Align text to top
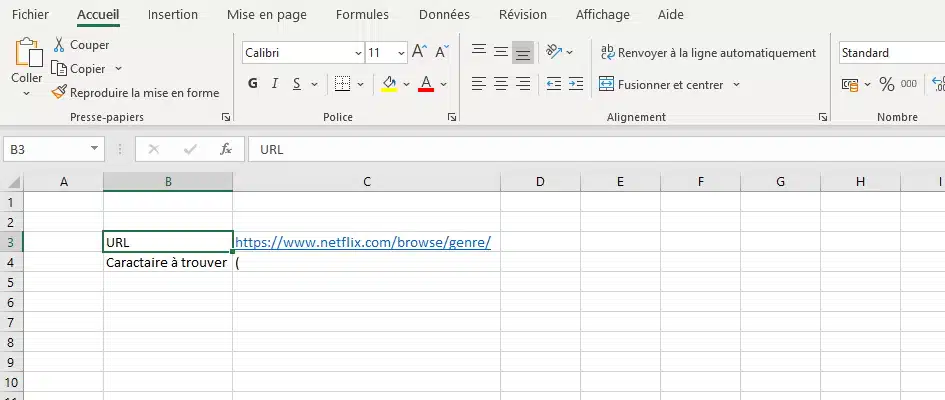 (479, 51)
